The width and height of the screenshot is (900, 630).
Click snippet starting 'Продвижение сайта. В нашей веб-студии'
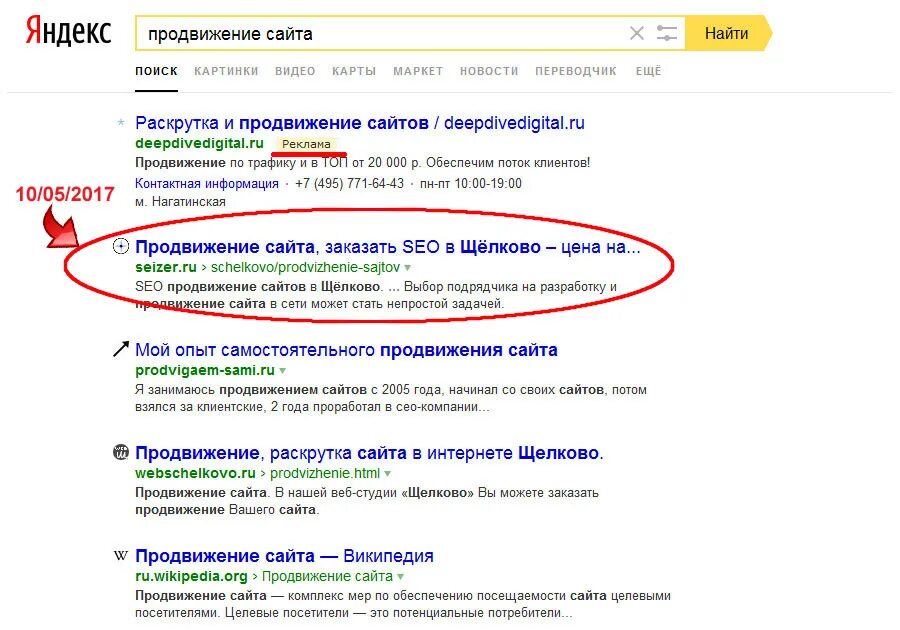click(x=367, y=501)
